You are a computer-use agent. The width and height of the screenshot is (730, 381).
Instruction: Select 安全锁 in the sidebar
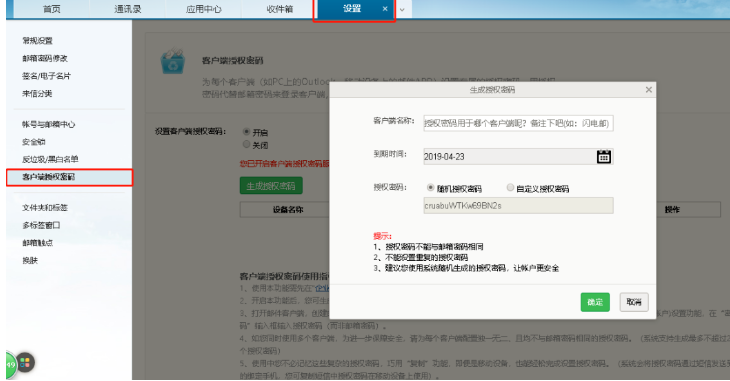click(x=34, y=142)
